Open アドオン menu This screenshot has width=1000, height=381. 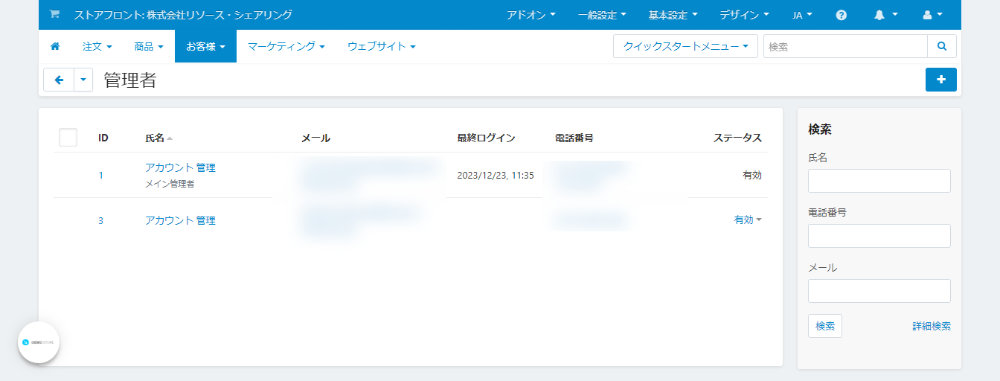point(531,15)
